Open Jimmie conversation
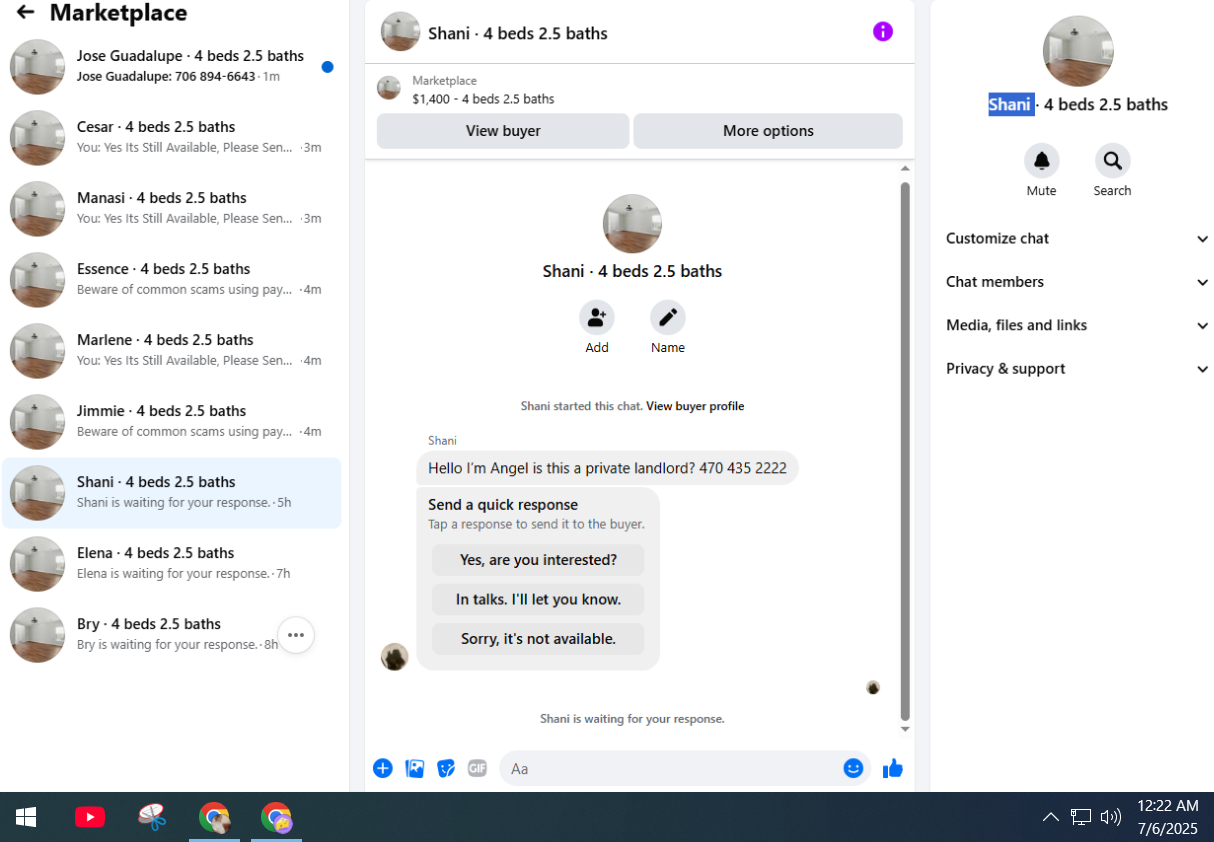Screen dimensions: 1214x842 coord(172,422)
